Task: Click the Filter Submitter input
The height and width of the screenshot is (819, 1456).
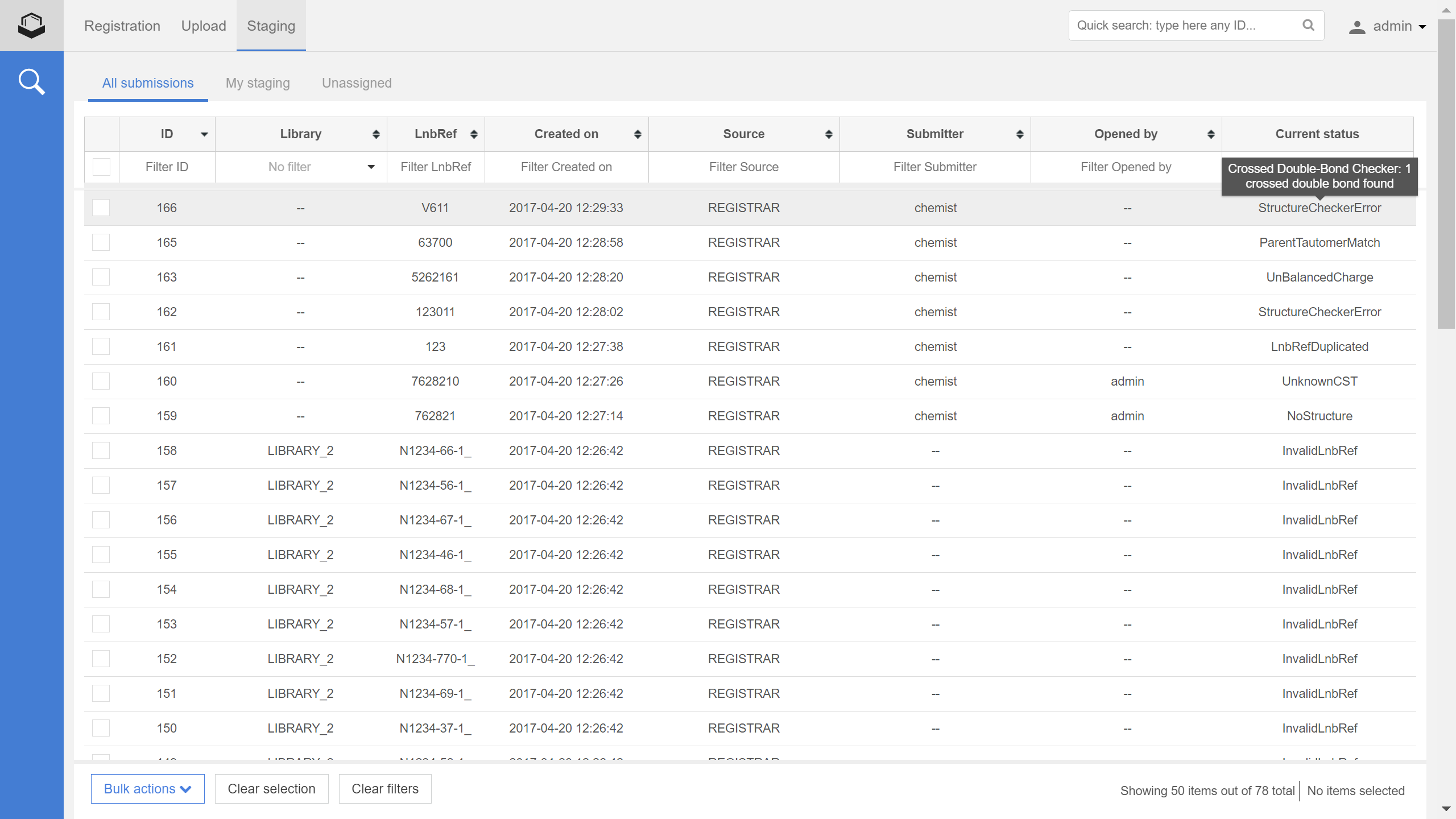Action: [x=935, y=167]
